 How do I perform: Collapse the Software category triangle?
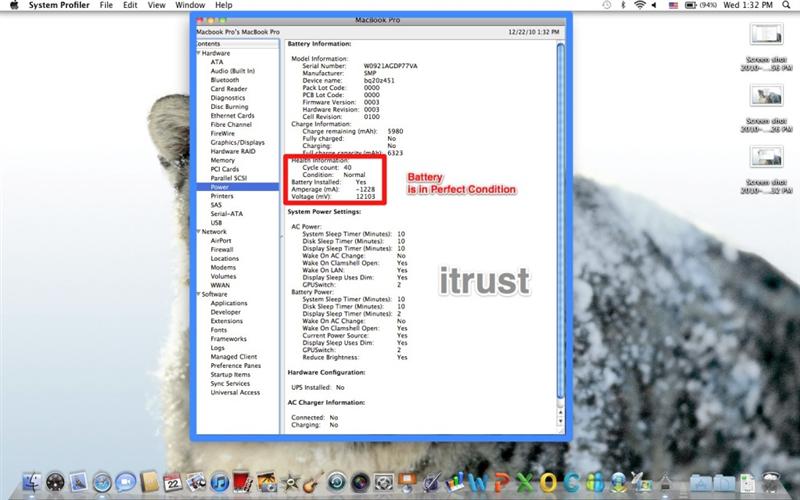(x=199, y=294)
